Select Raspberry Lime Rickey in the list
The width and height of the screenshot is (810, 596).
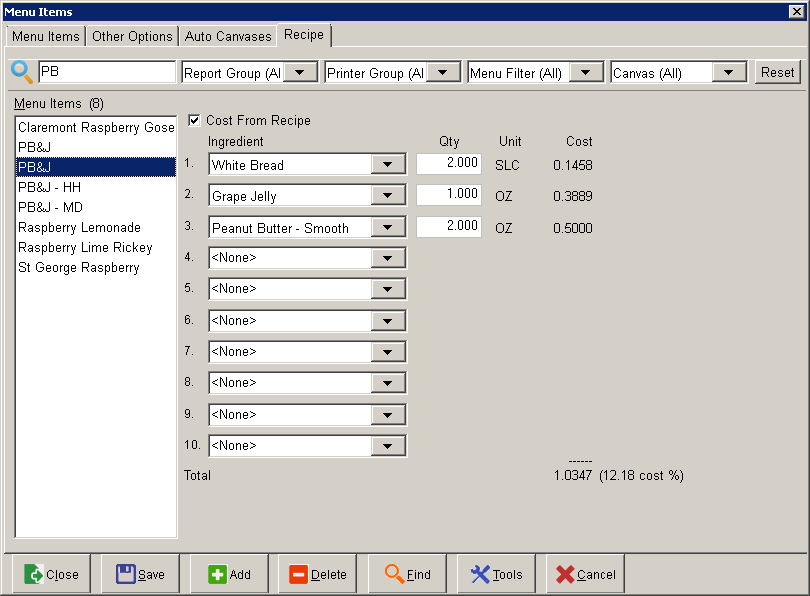click(x=96, y=247)
